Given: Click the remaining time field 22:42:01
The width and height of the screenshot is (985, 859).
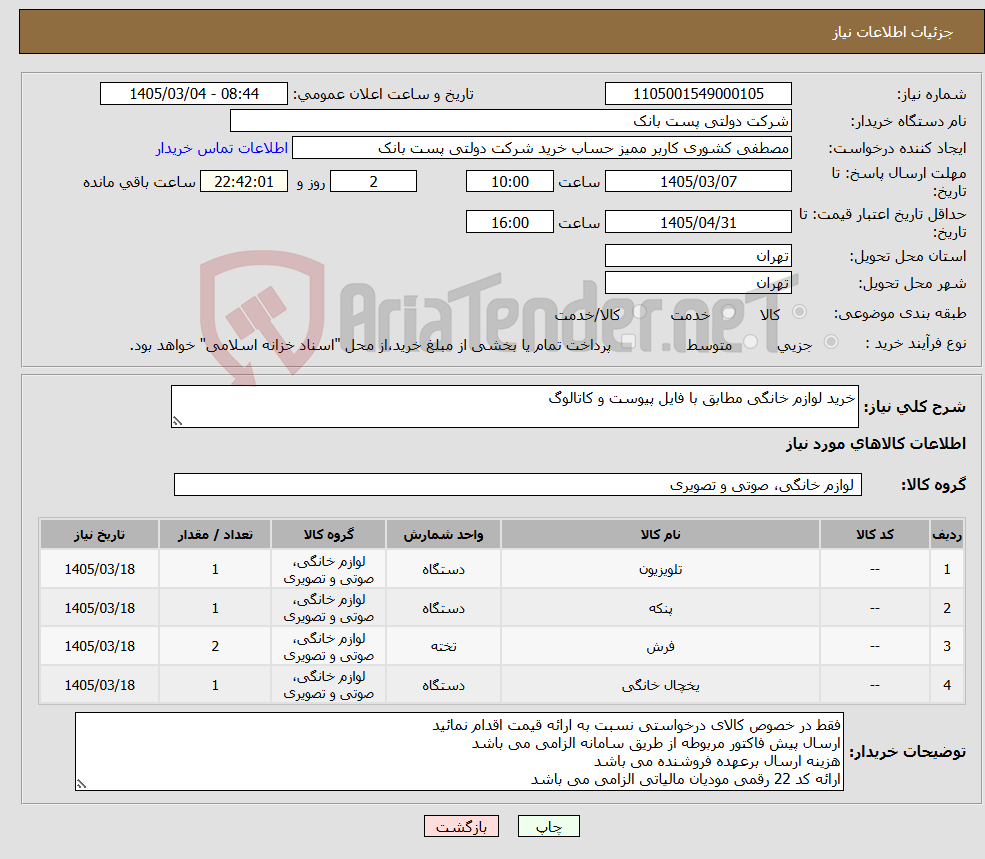Looking at the screenshot, I should [x=244, y=182].
